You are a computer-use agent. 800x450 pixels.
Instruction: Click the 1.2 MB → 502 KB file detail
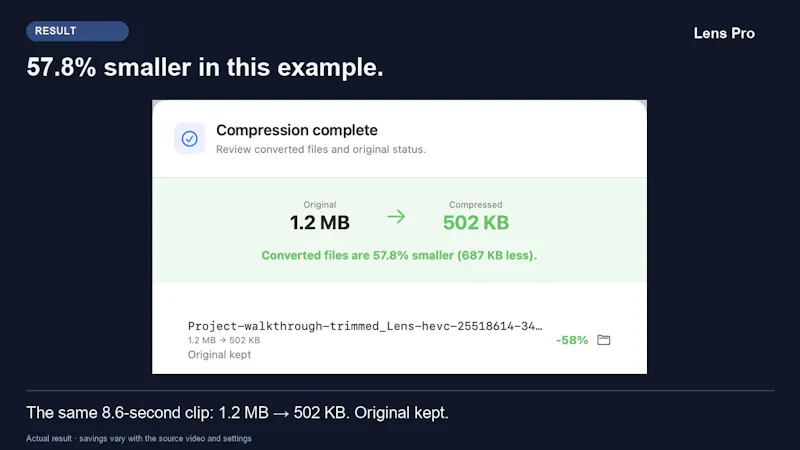224,340
